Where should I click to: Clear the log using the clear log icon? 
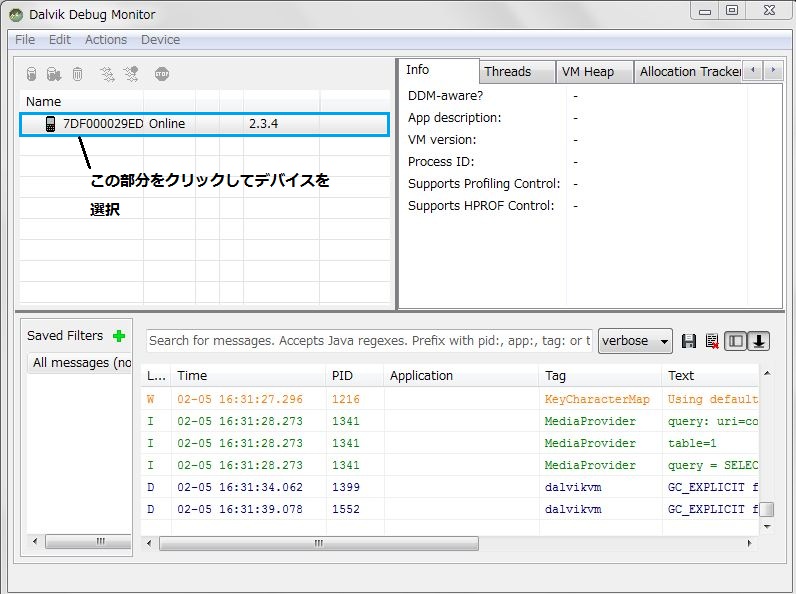click(712, 341)
